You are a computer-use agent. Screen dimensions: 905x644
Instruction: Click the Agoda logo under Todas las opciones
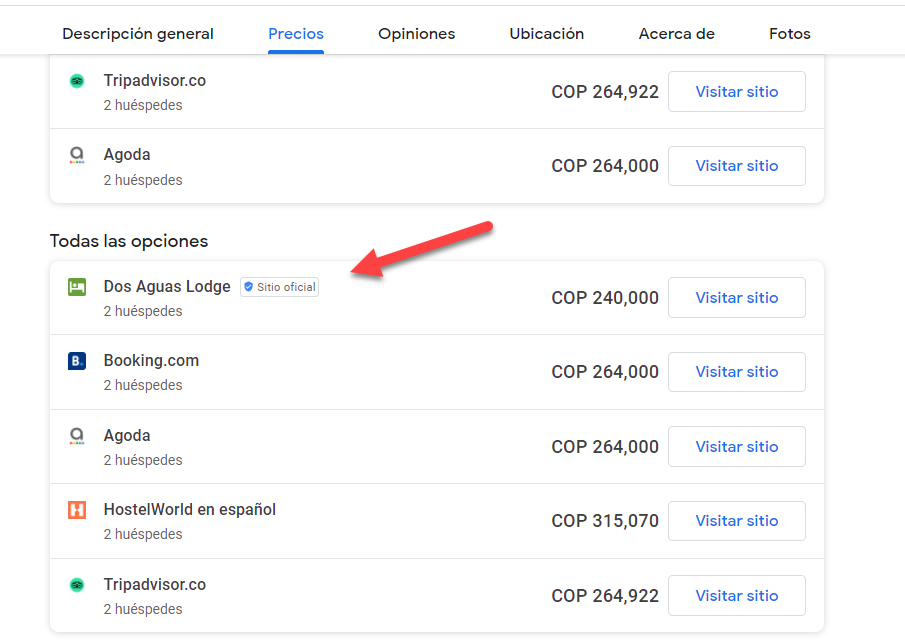77,436
